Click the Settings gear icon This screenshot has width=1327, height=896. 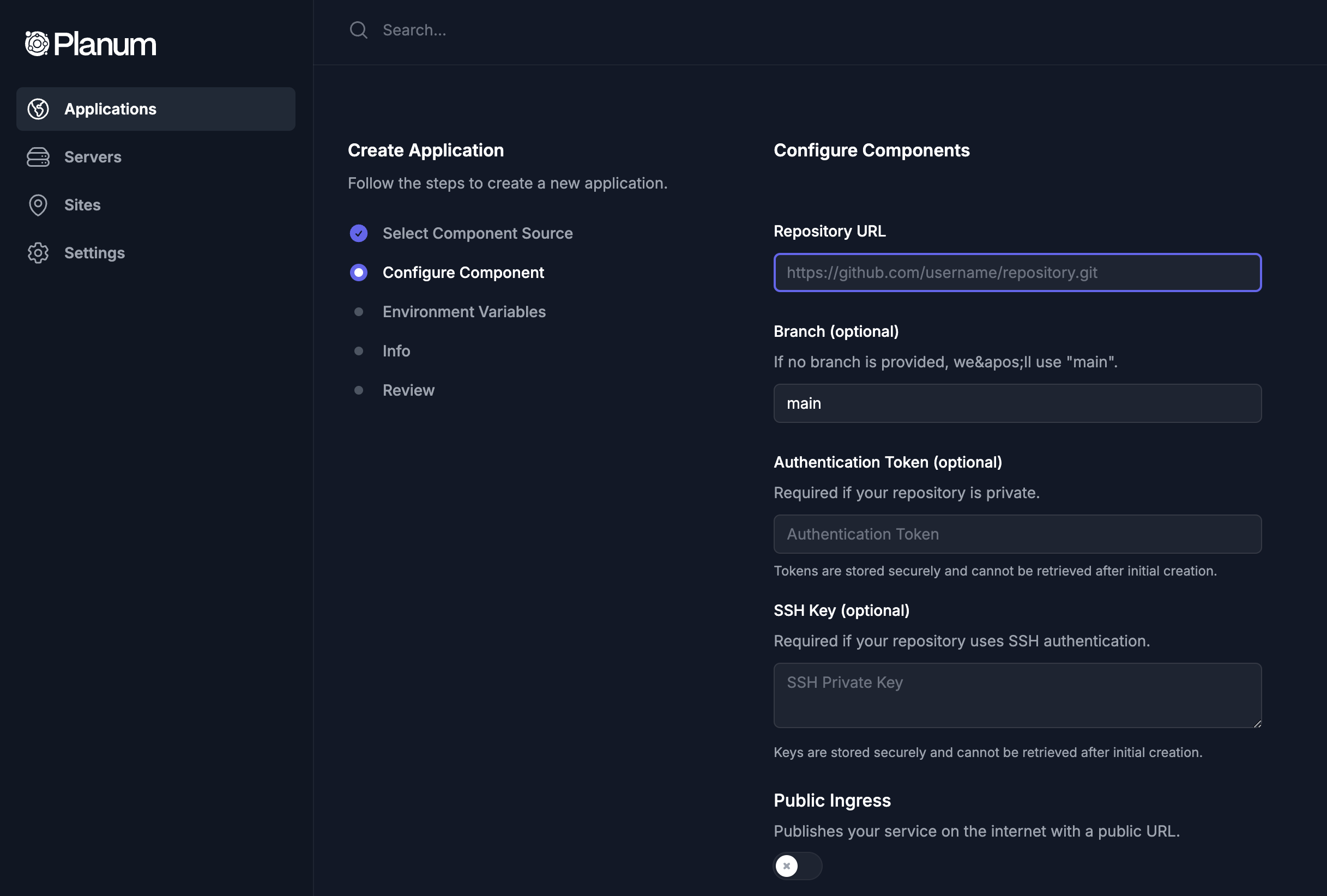pyautogui.click(x=38, y=253)
